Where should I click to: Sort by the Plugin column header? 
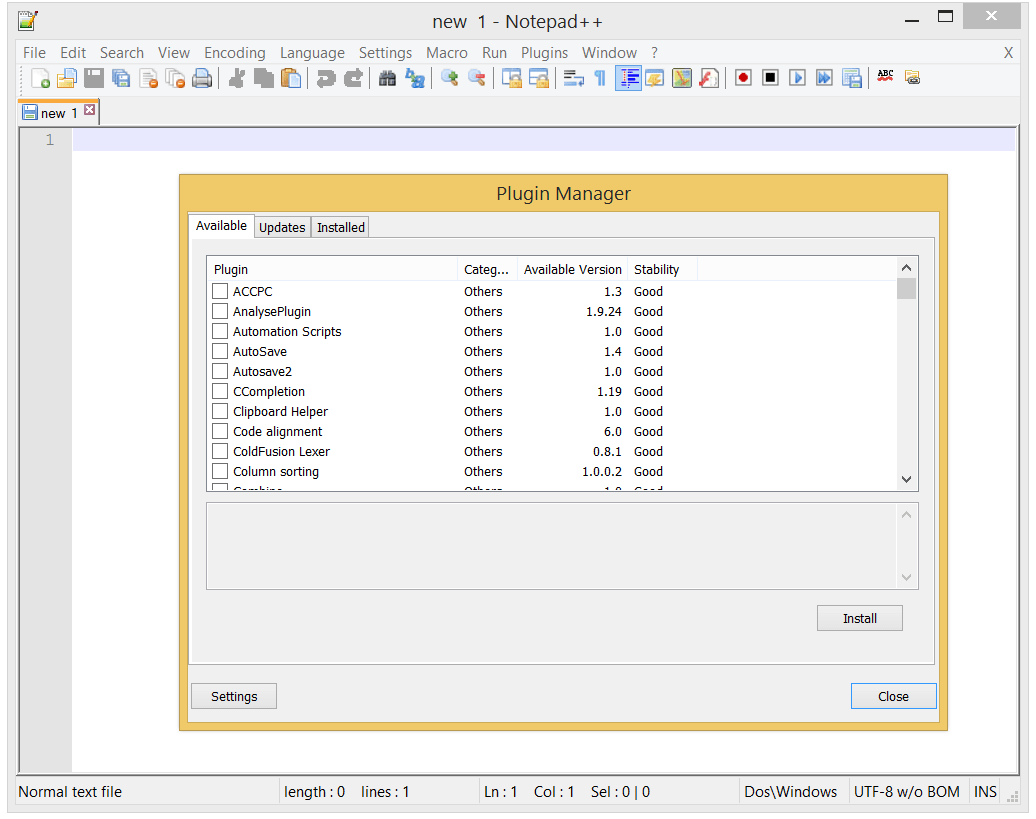click(332, 269)
